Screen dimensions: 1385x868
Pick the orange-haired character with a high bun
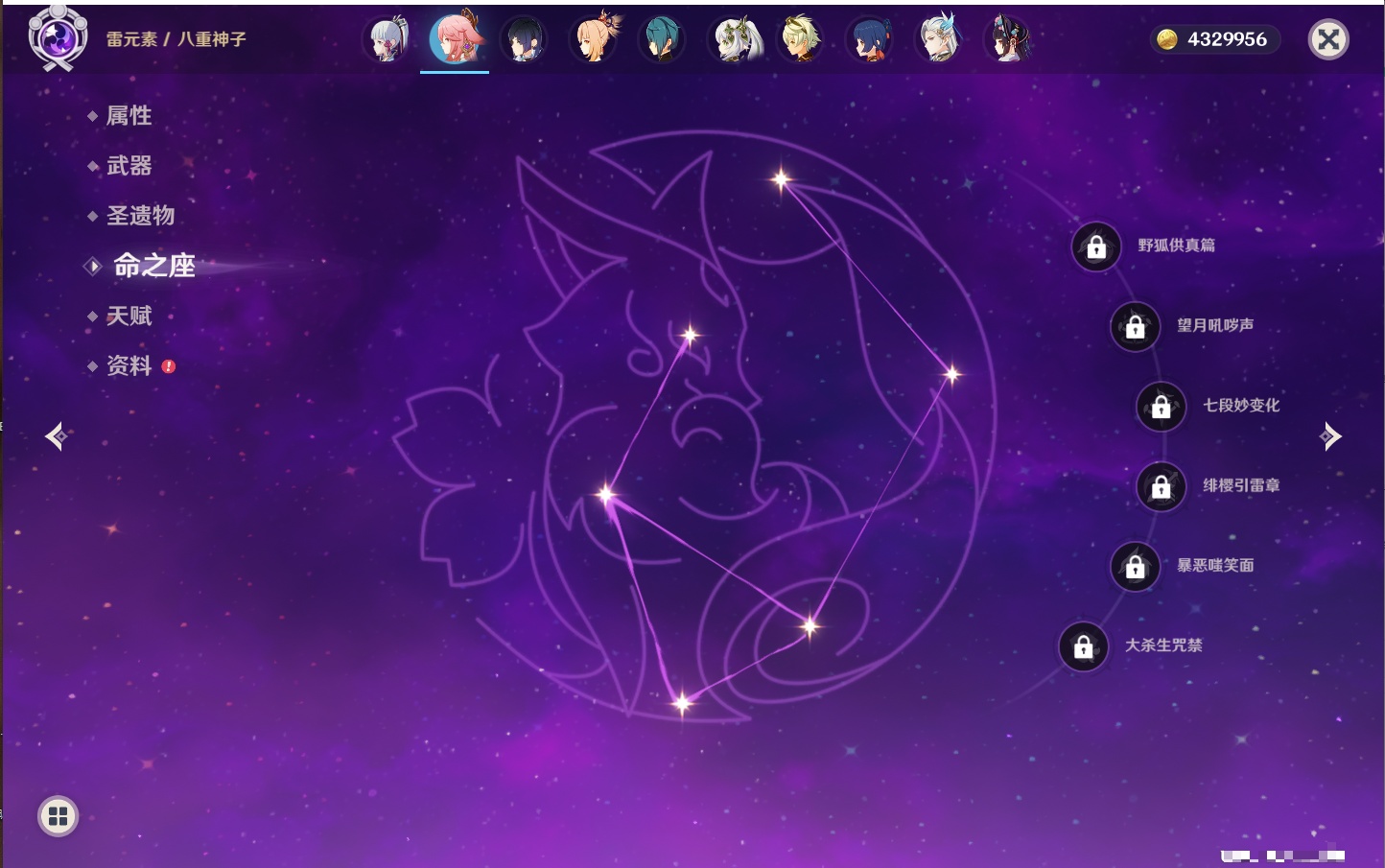[594, 39]
